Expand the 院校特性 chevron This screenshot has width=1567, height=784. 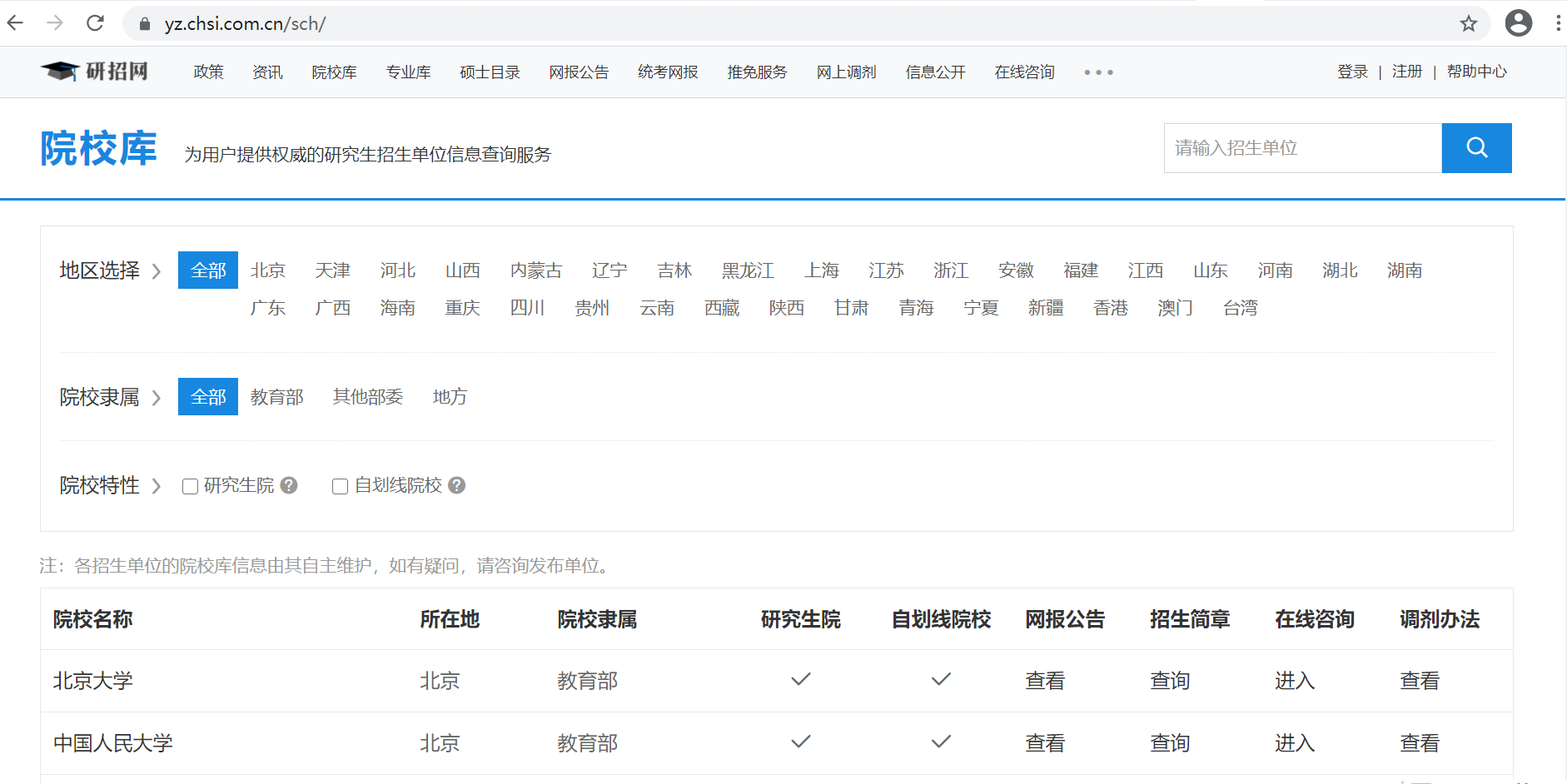click(156, 486)
